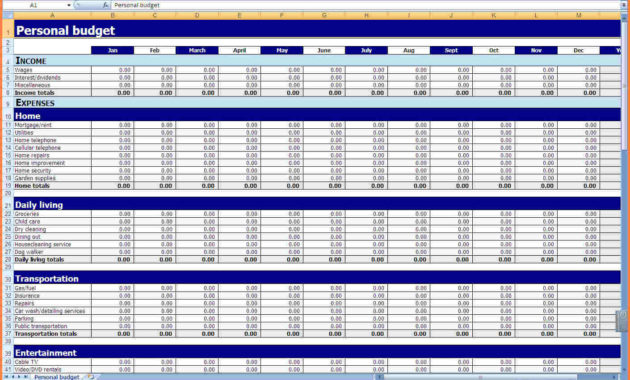Jump to the last sheet with the navigation arrow
The height and width of the screenshot is (380, 630).
point(25,377)
